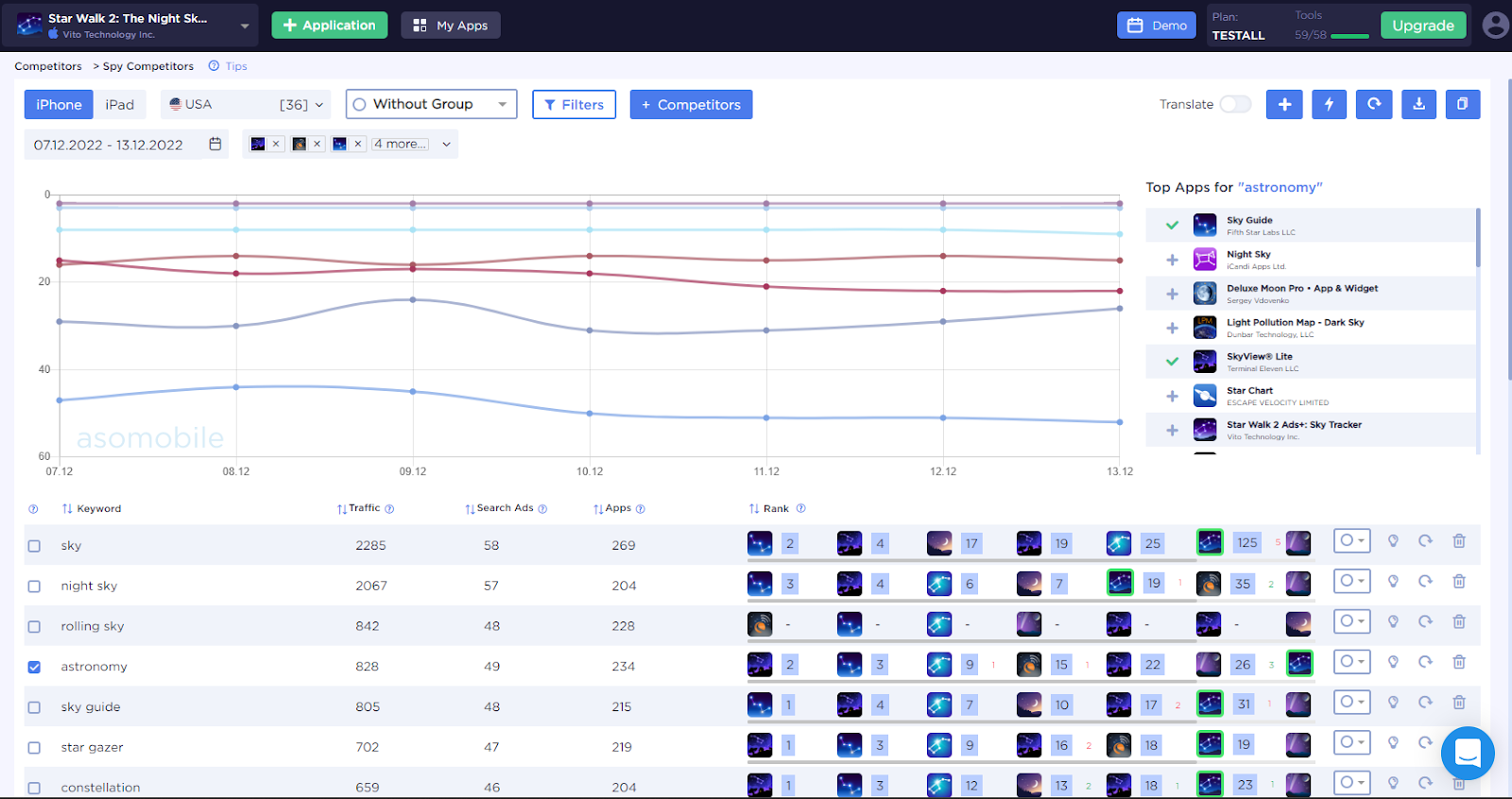Open My Apps

click(x=451, y=25)
